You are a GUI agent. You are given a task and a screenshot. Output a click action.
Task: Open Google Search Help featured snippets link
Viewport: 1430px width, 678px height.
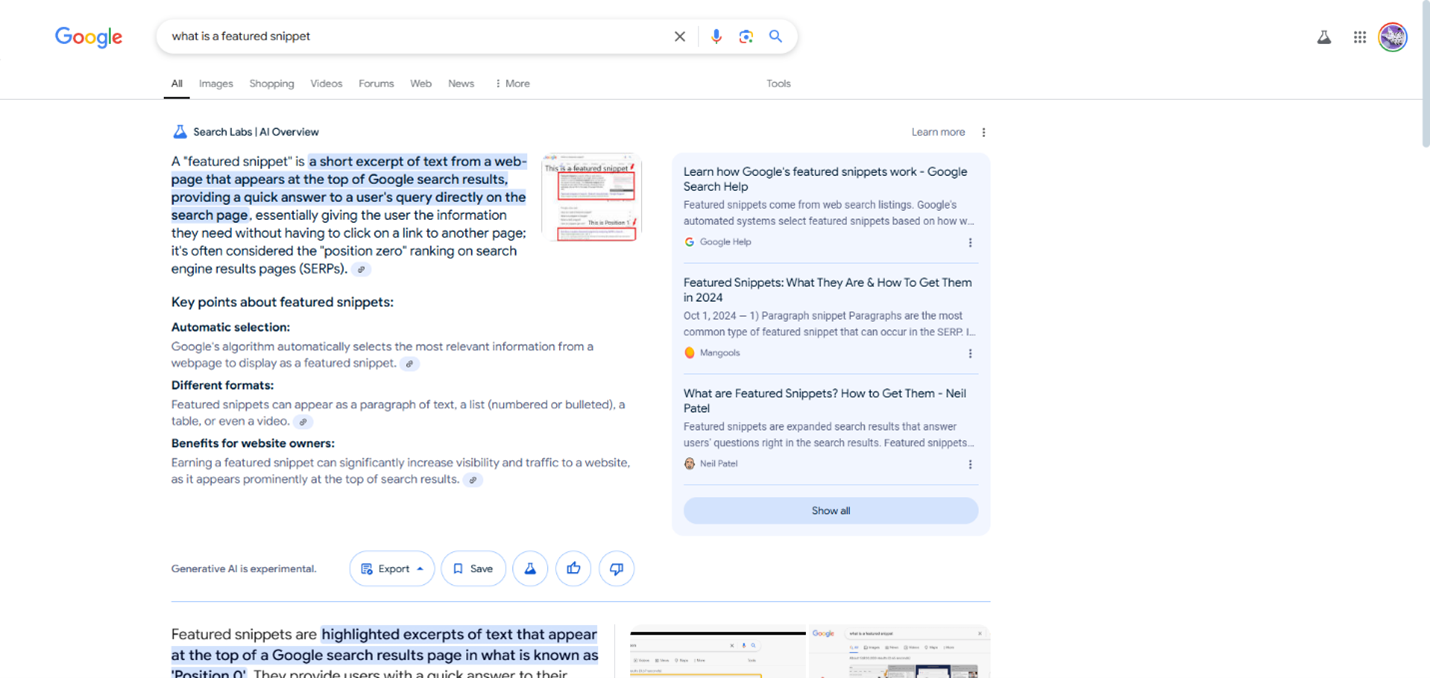825,179
